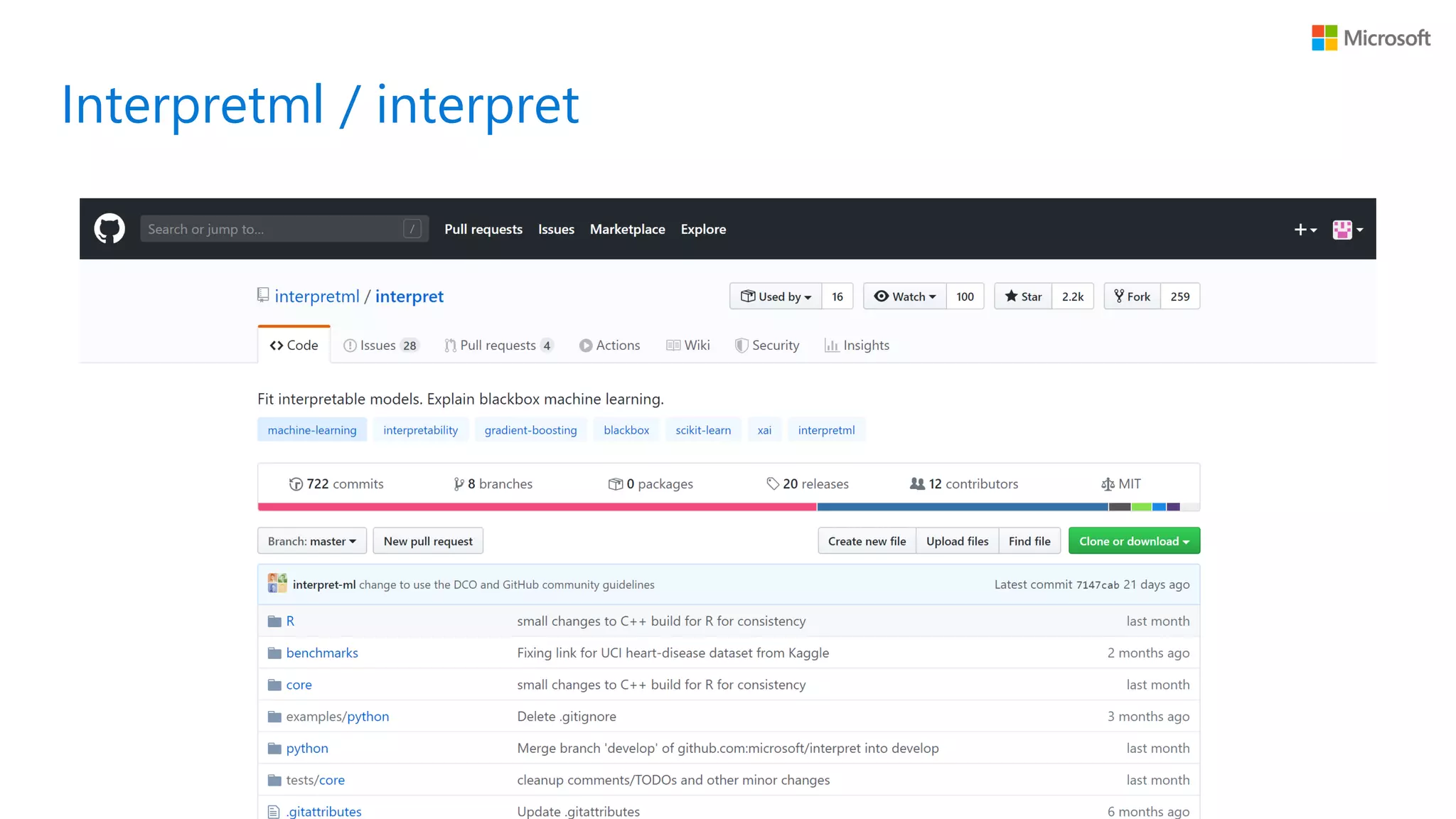Switch to the repository Pull requests tab
The height and width of the screenshot is (819, 1456).
(x=498, y=345)
